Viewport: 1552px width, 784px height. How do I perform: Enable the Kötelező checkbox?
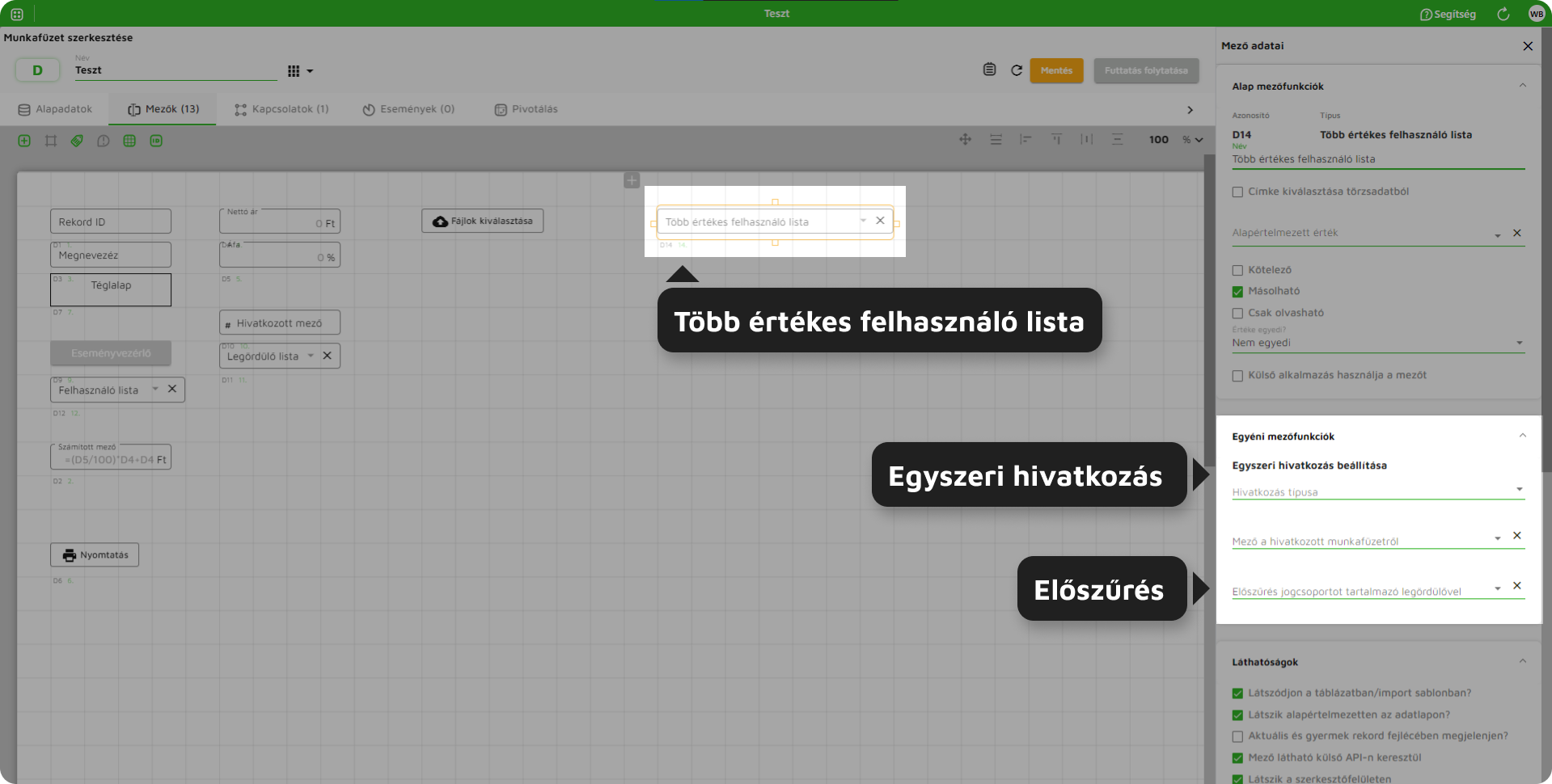coord(1237,270)
